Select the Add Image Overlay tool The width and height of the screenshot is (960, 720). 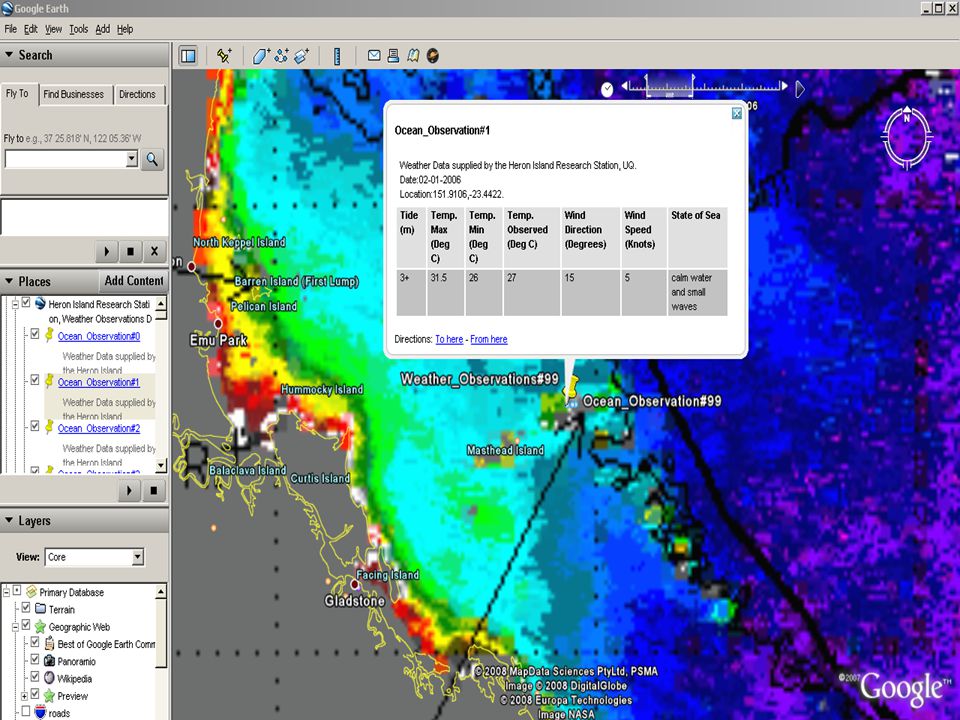[301, 56]
